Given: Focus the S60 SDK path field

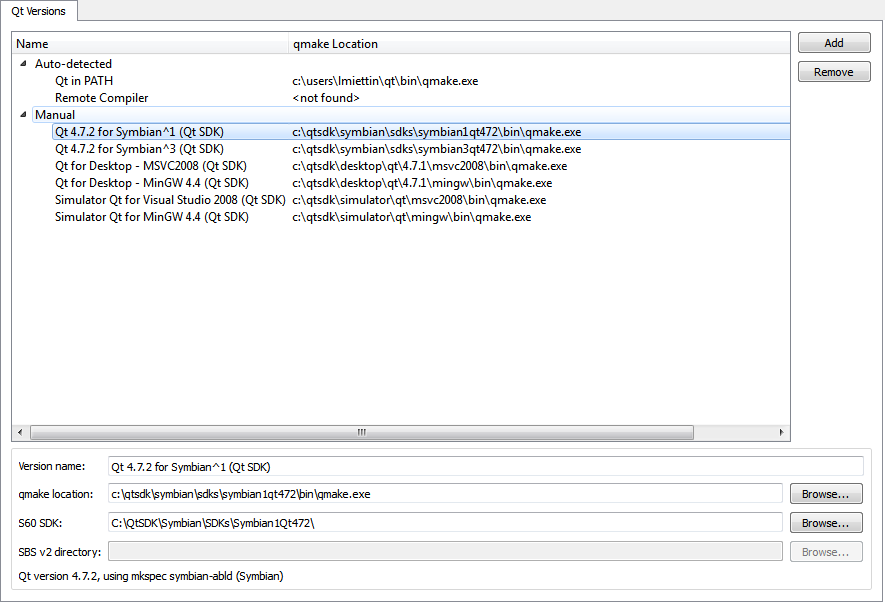Looking at the screenshot, I should coord(445,523).
